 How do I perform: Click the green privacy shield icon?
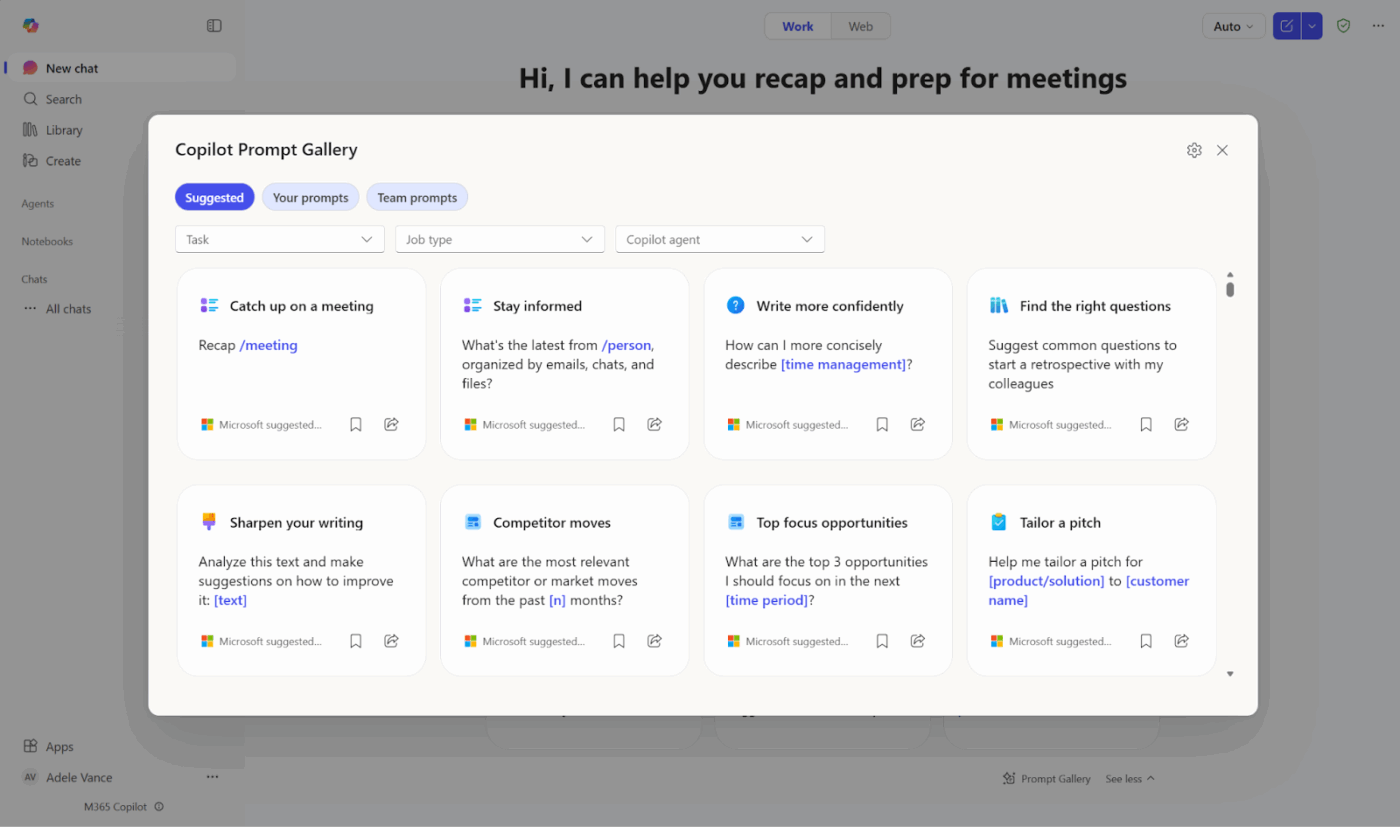pyautogui.click(x=1343, y=25)
